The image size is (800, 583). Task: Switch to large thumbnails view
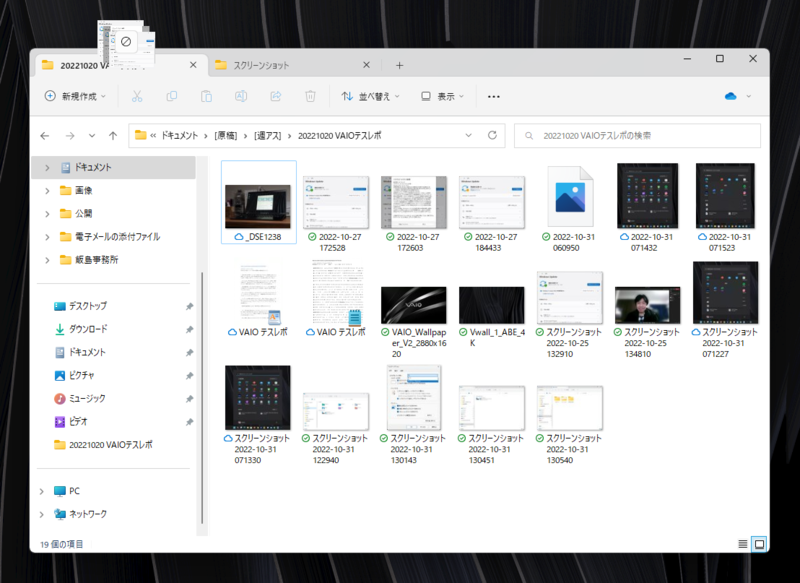(759, 544)
